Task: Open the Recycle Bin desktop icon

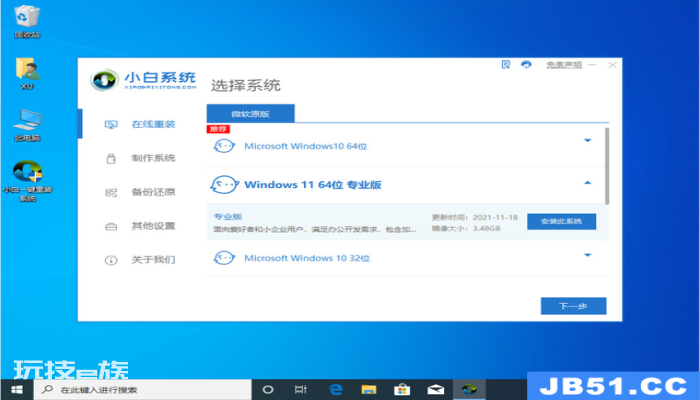Action: (27, 21)
